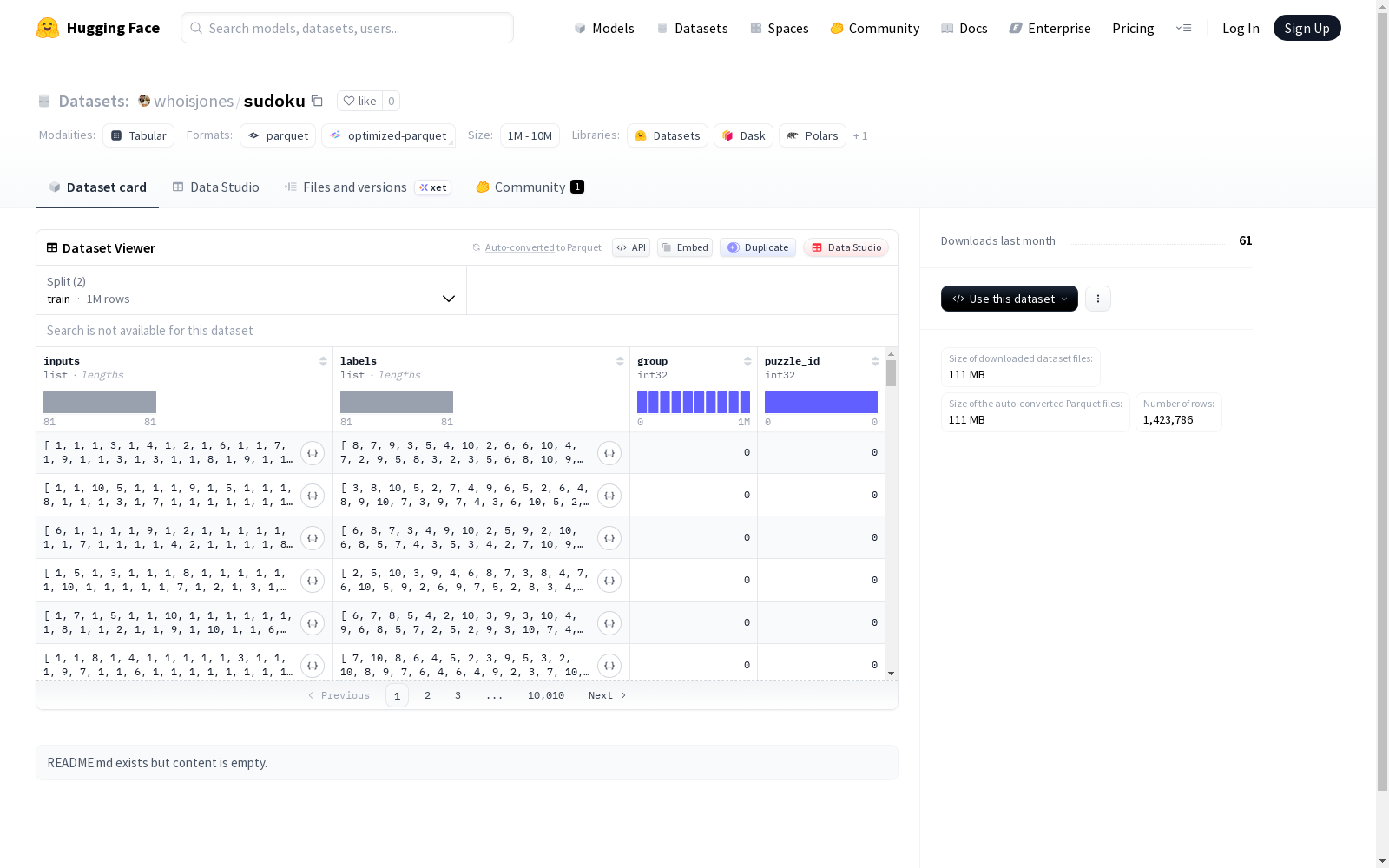This screenshot has width=1389, height=868.
Task: Copy dataset name with the copy icon
Action: [318, 101]
